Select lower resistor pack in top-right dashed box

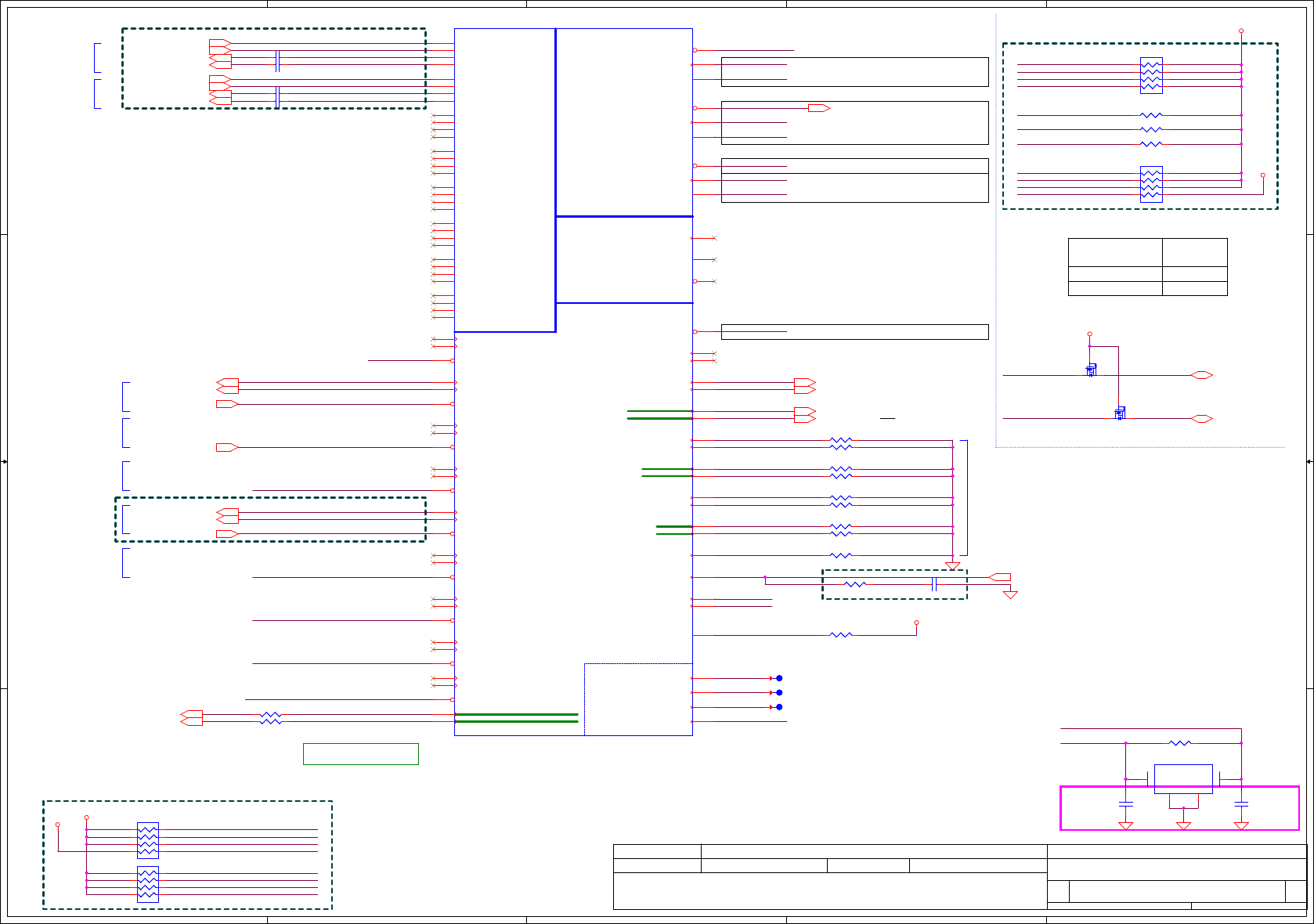pos(1151,184)
